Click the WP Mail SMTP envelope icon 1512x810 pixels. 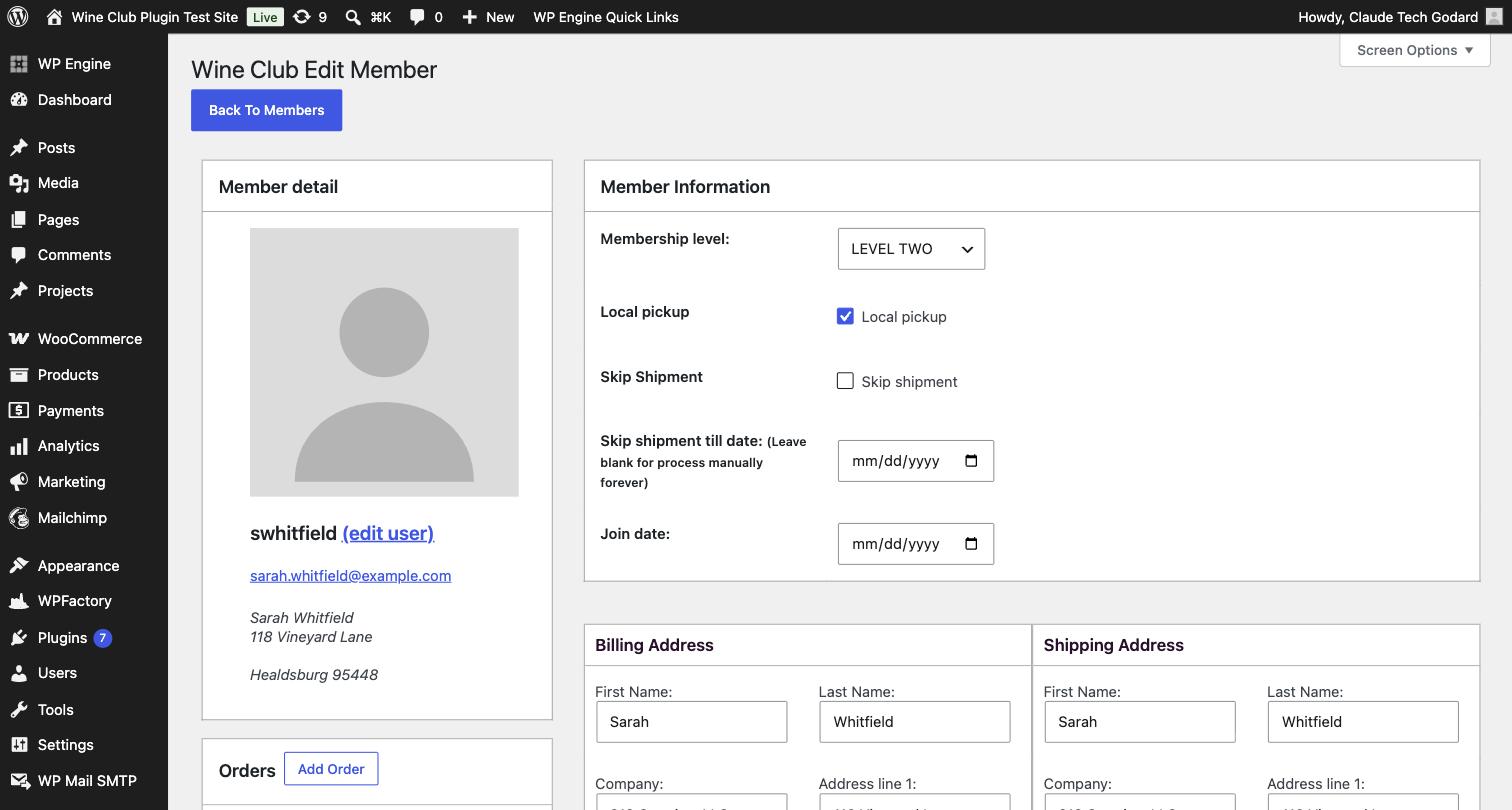pos(19,781)
